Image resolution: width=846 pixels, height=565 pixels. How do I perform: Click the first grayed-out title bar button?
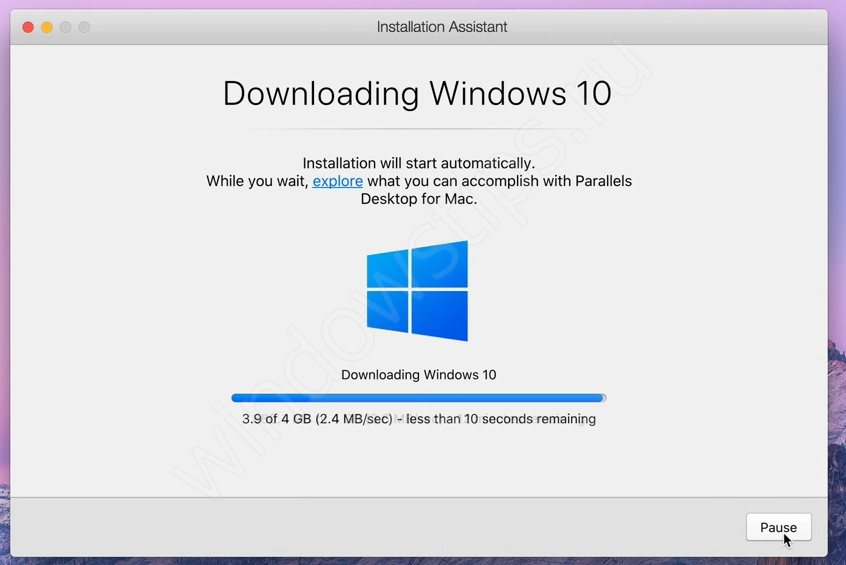point(66,27)
